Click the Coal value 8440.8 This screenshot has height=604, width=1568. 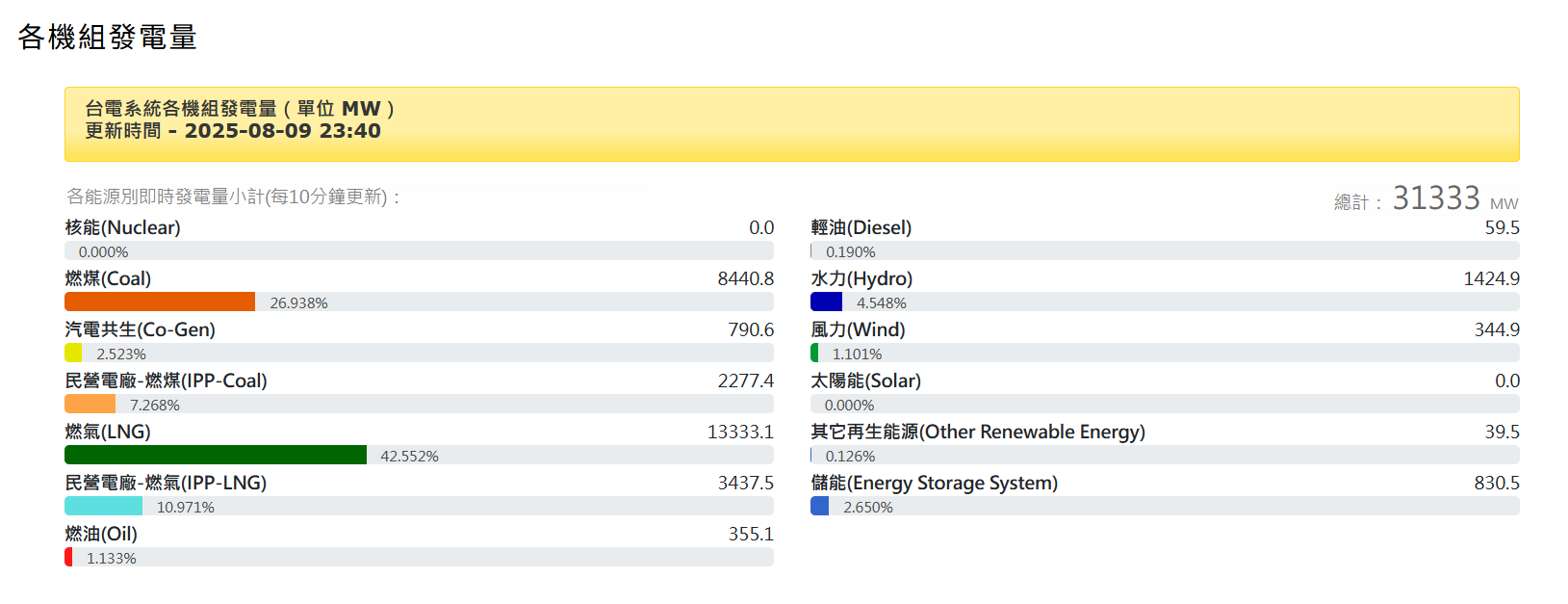(x=745, y=279)
